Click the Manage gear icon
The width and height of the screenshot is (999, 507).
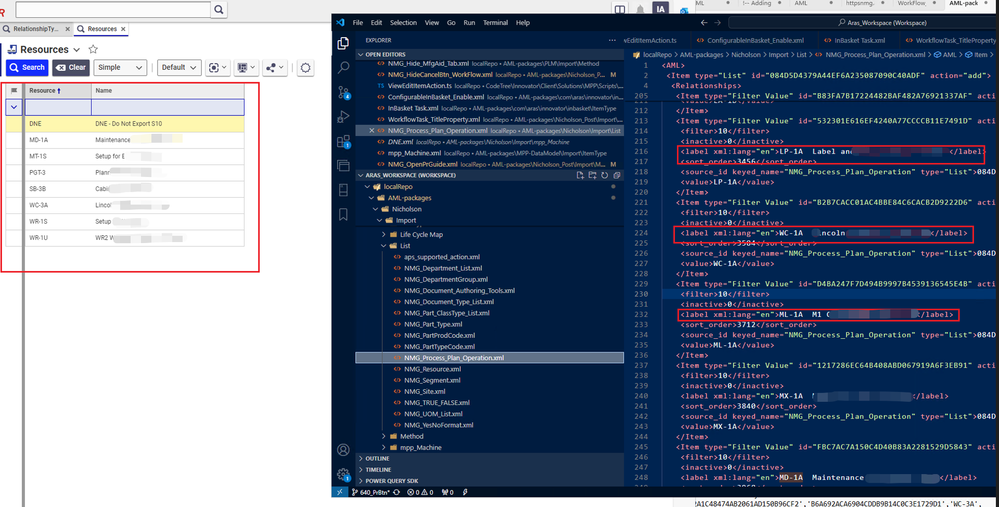[x=344, y=474]
